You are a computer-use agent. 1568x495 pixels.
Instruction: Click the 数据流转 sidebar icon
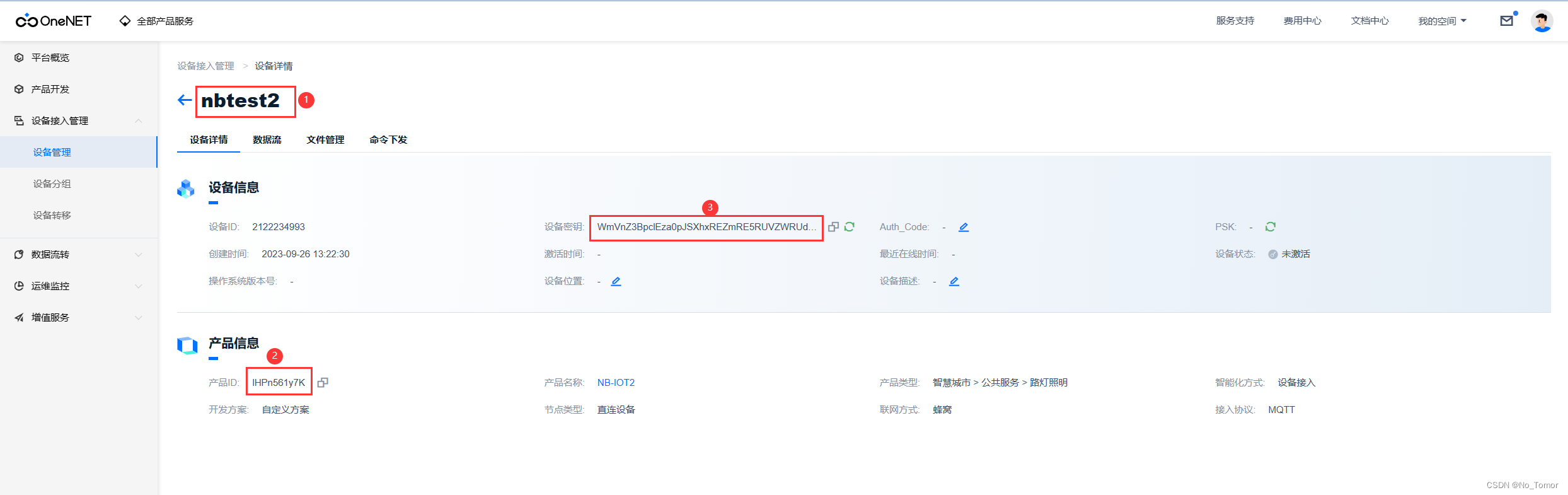[19, 254]
